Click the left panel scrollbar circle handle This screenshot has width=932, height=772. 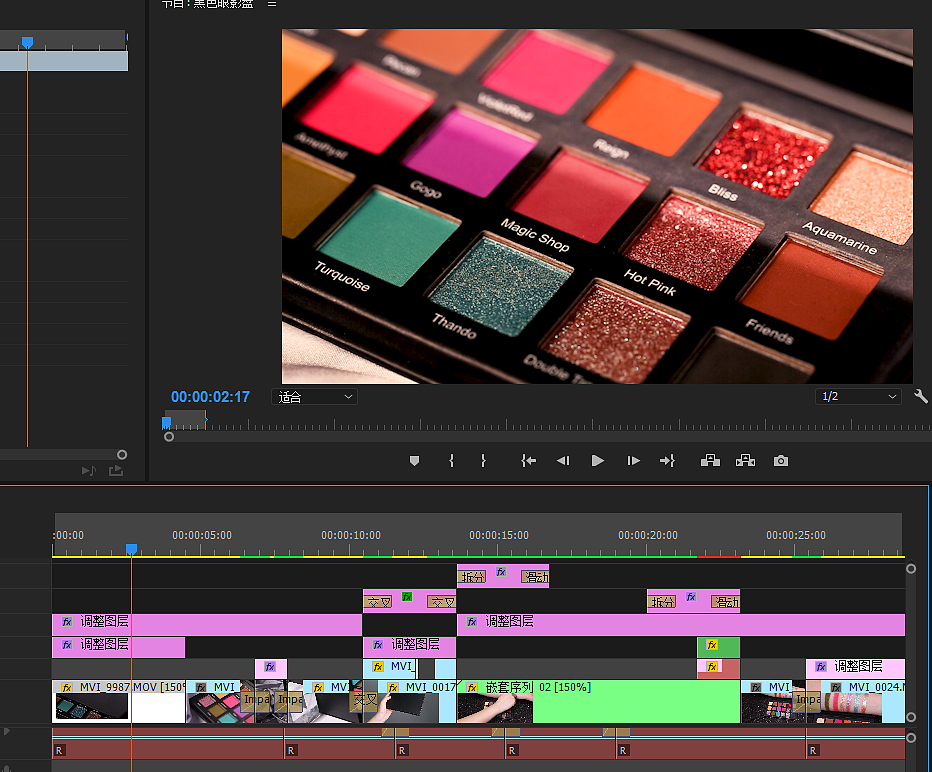[x=122, y=455]
